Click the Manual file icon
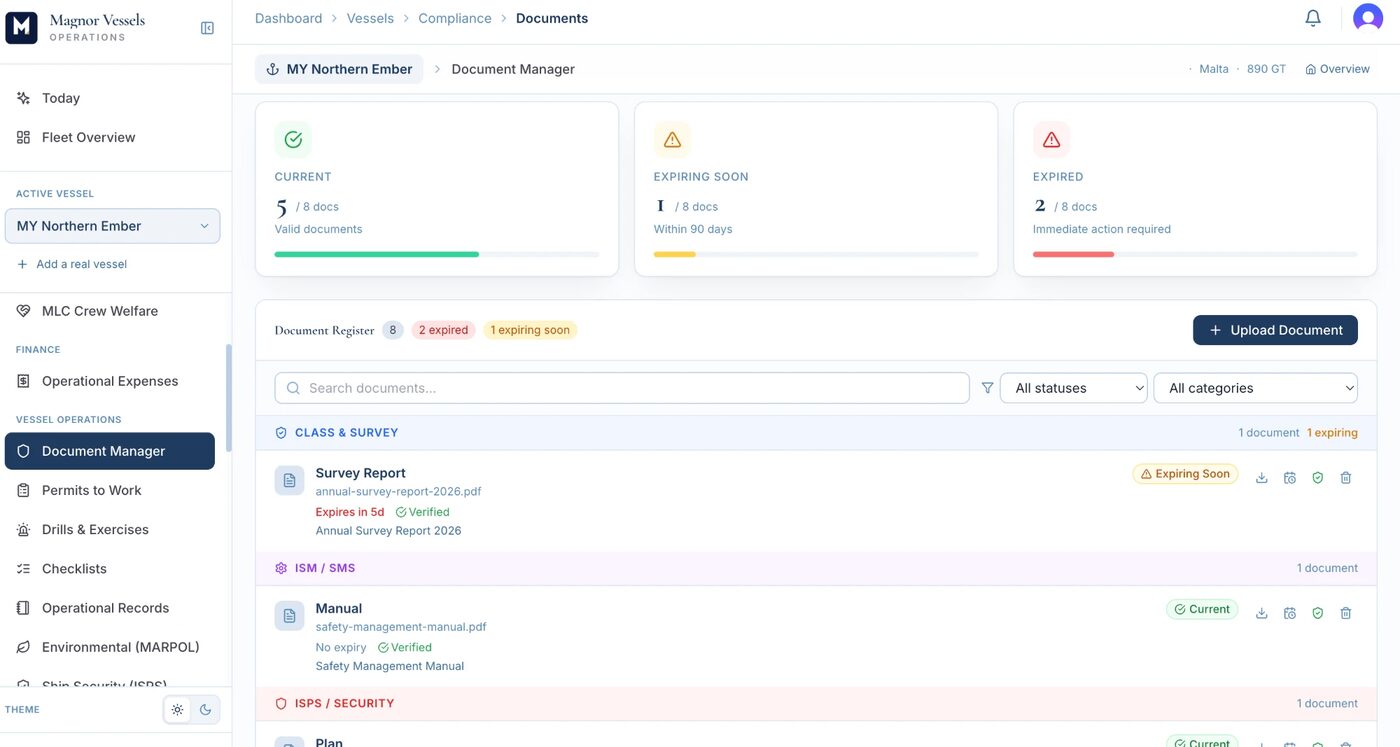Viewport: 1400px width, 747px height. tap(289, 616)
